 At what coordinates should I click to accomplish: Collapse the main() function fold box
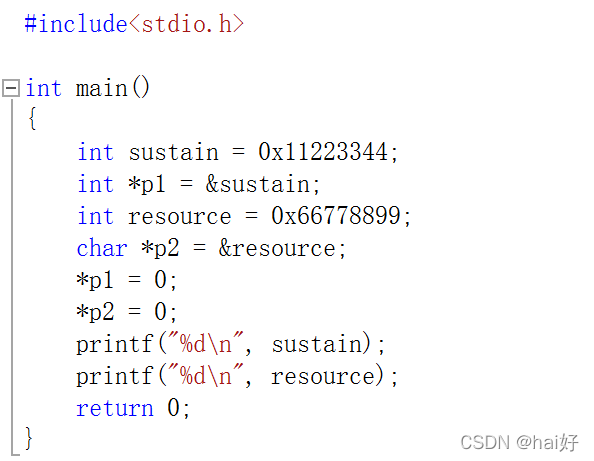point(11,89)
